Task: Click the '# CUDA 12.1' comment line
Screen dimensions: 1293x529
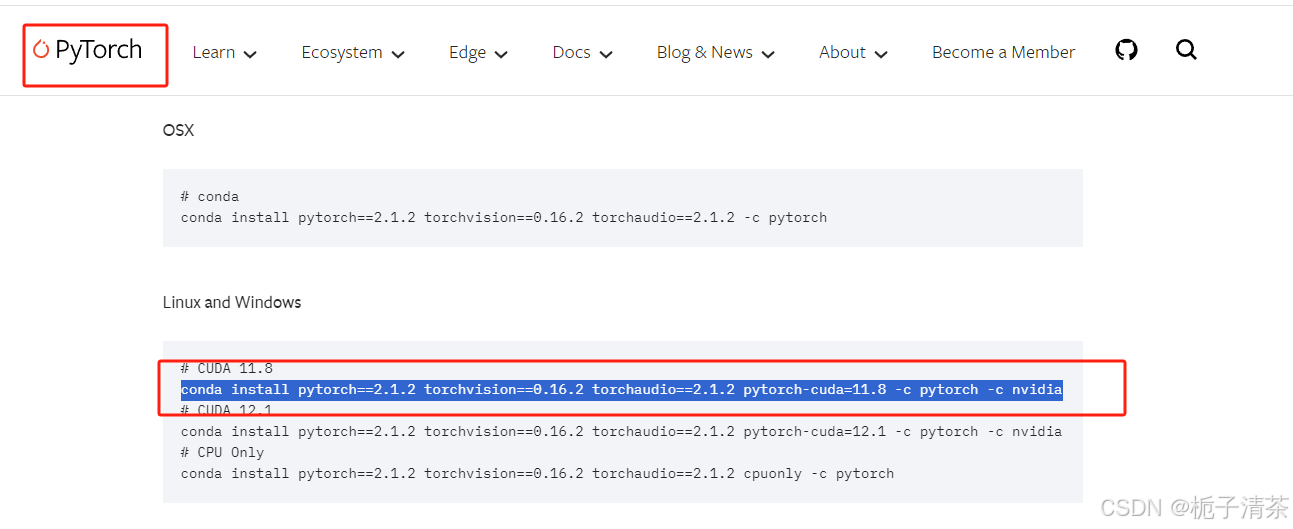Action: coord(227,410)
